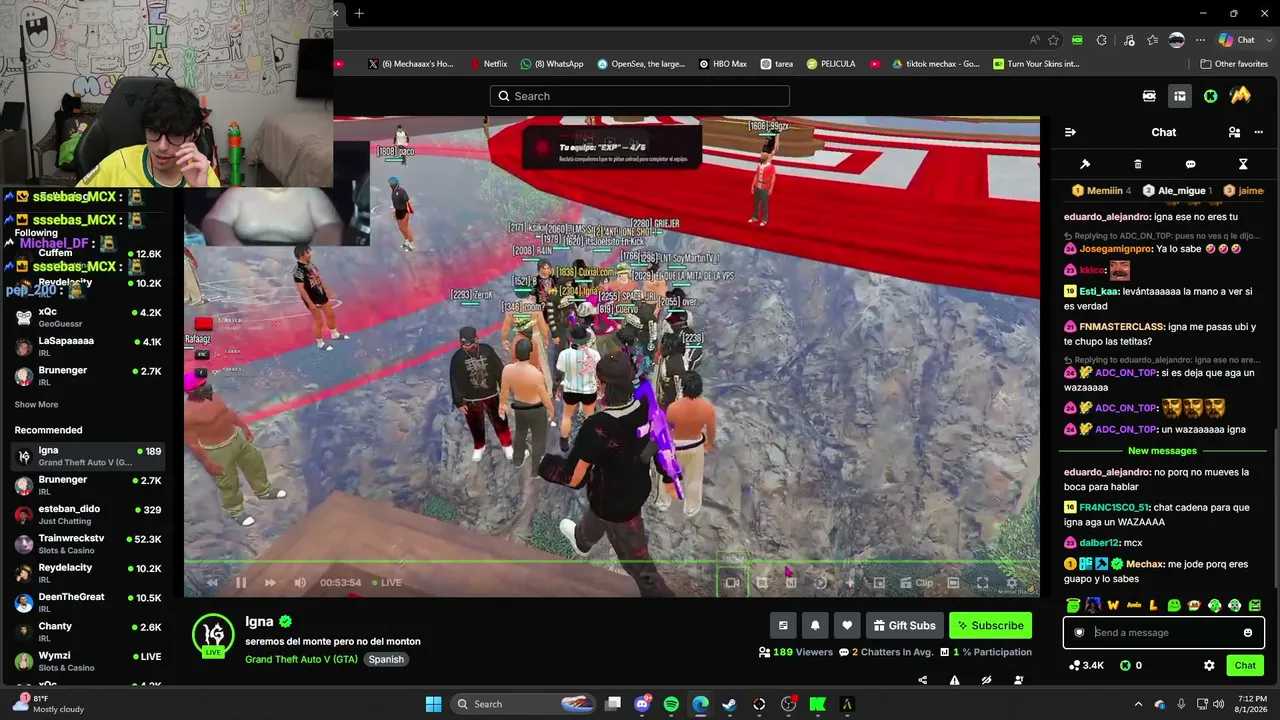
Task: Click the W emote in quick emotes
Action: [1113, 605]
